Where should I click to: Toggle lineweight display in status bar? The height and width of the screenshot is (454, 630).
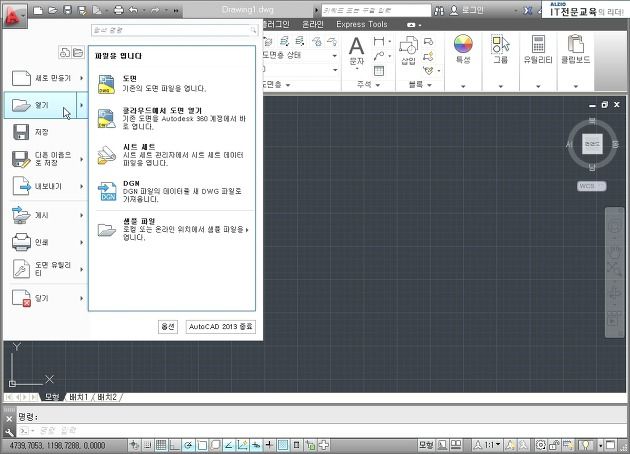269,445
